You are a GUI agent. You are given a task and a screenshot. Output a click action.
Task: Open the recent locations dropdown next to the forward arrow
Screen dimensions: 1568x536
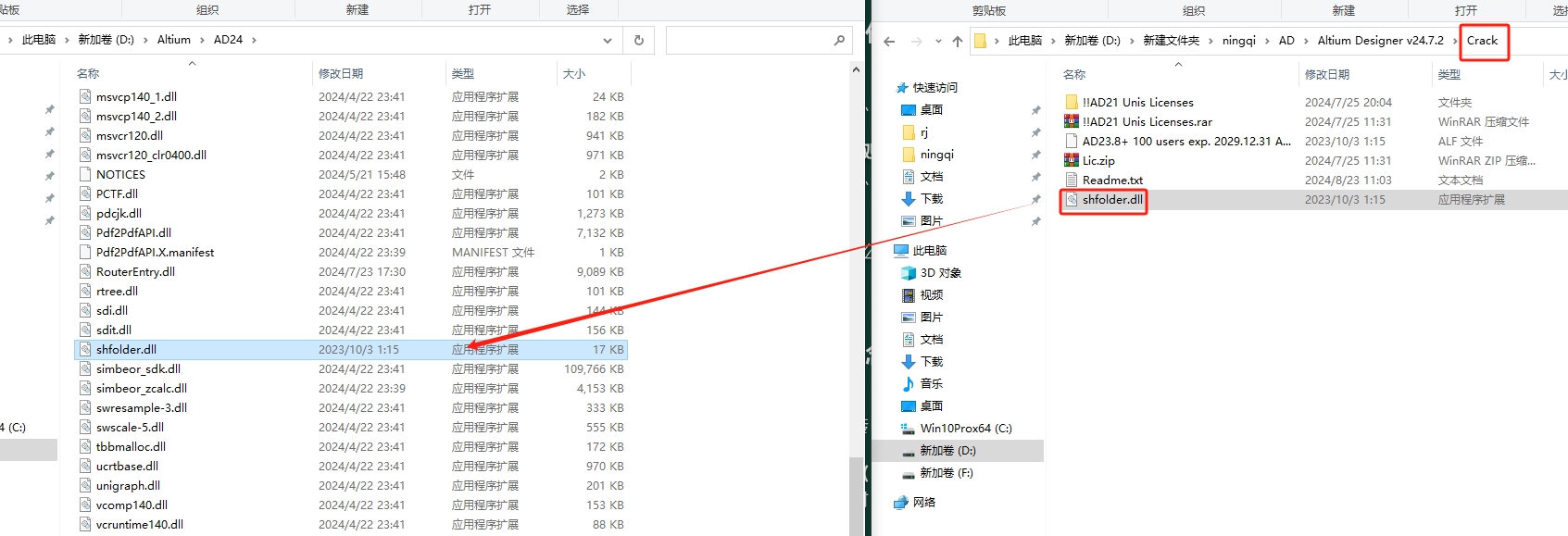pos(938,41)
